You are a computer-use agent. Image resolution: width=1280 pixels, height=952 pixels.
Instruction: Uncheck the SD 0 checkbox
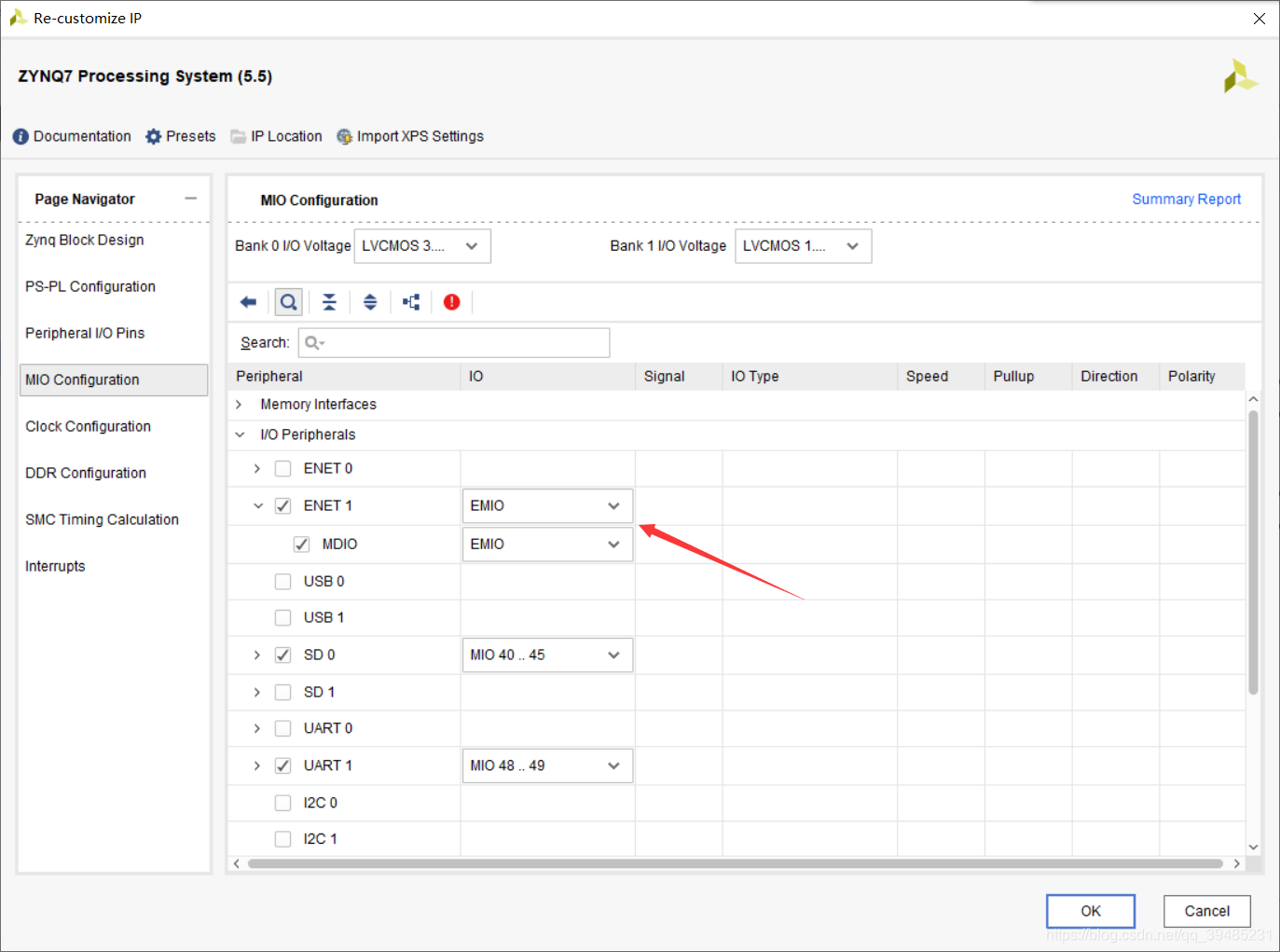coord(283,655)
